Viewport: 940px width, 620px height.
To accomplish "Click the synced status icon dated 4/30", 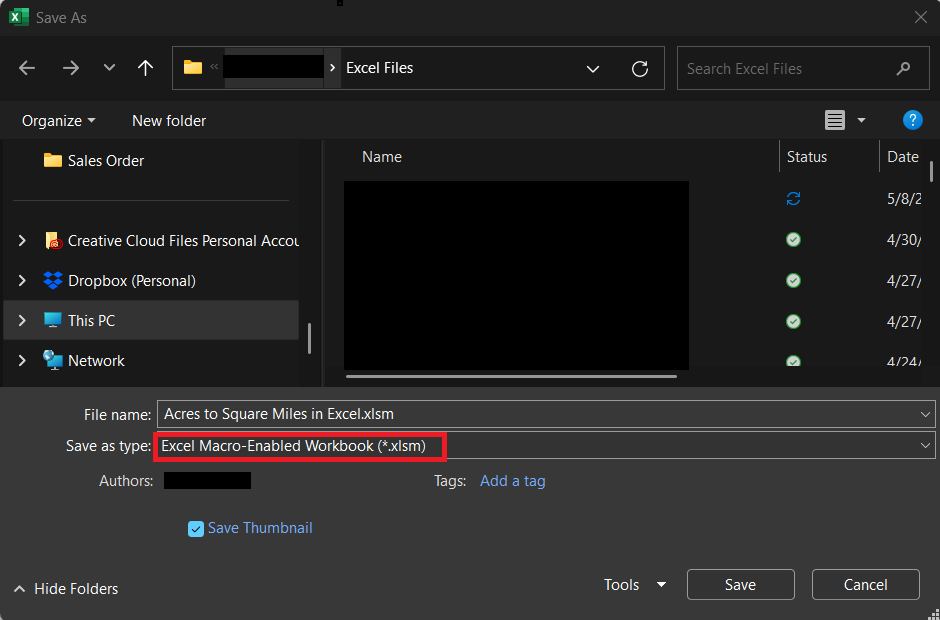I will pos(793,240).
